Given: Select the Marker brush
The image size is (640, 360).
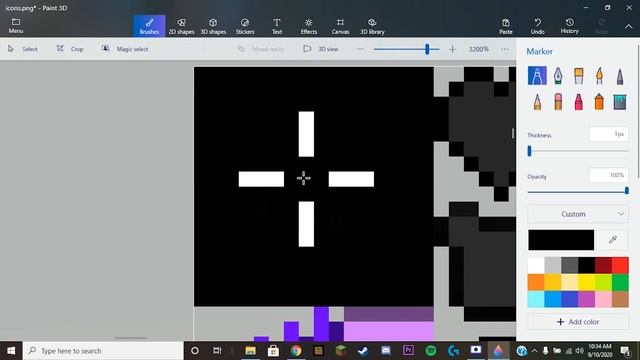Looking at the screenshot, I should tap(537, 76).
